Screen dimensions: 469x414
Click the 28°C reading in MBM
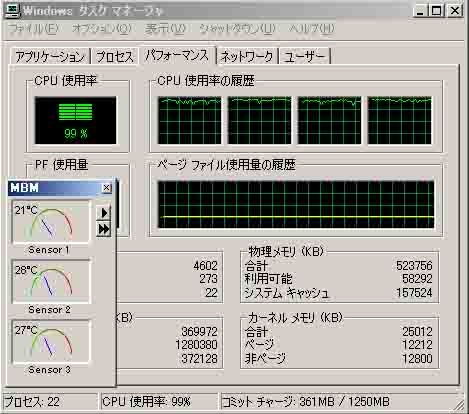point(26,270)
